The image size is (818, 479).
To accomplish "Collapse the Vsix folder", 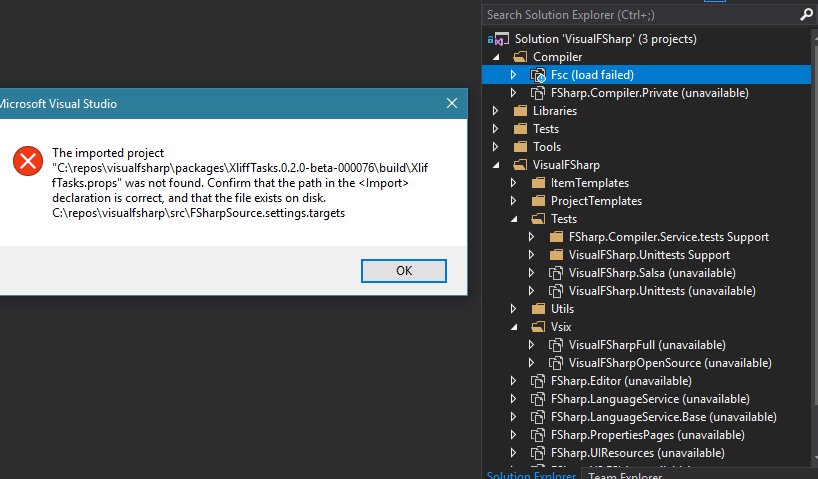I will pyautogui.click(x=513, y=327).
